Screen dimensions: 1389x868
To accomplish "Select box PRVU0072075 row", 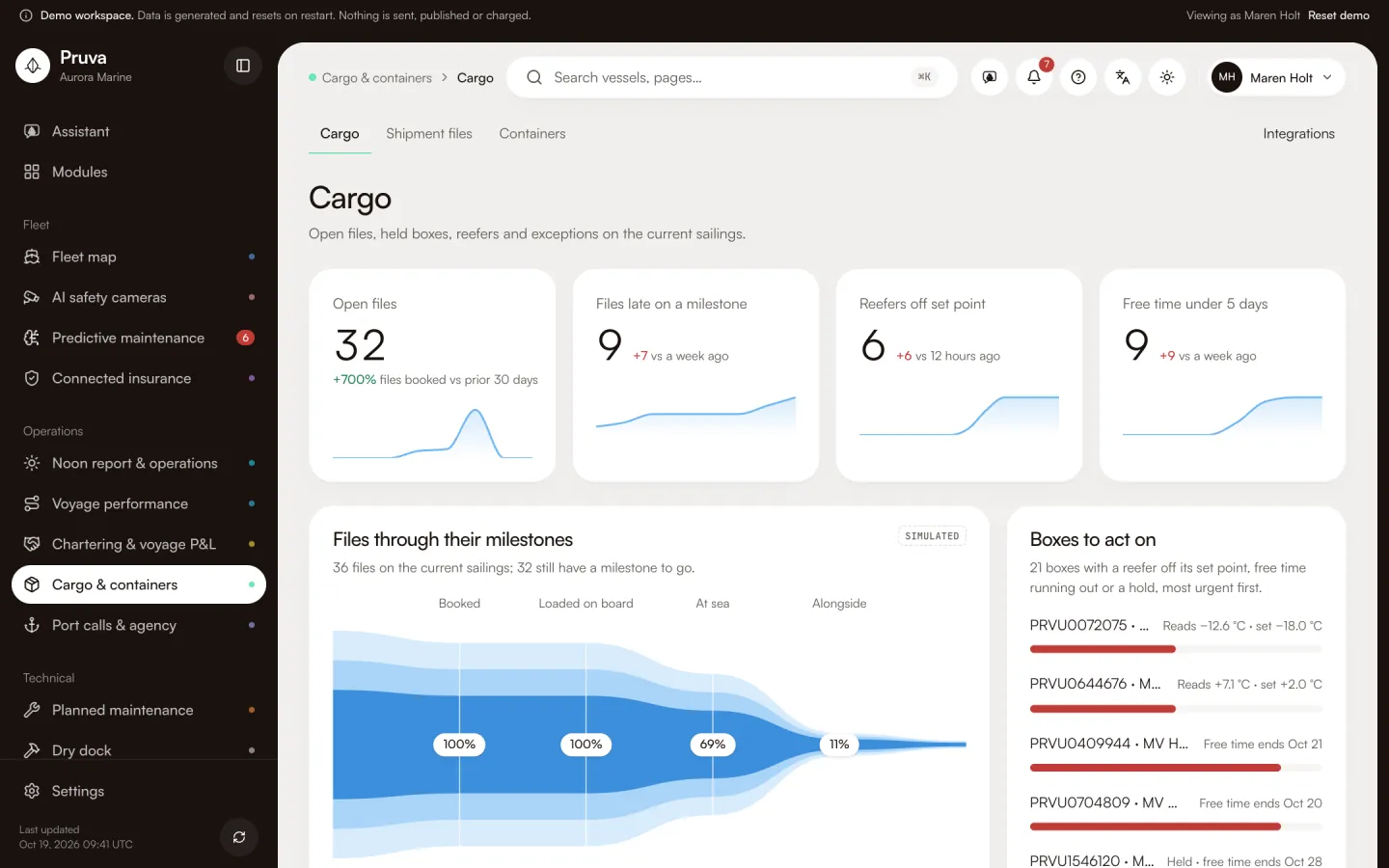I will [x=1176, y=636].
